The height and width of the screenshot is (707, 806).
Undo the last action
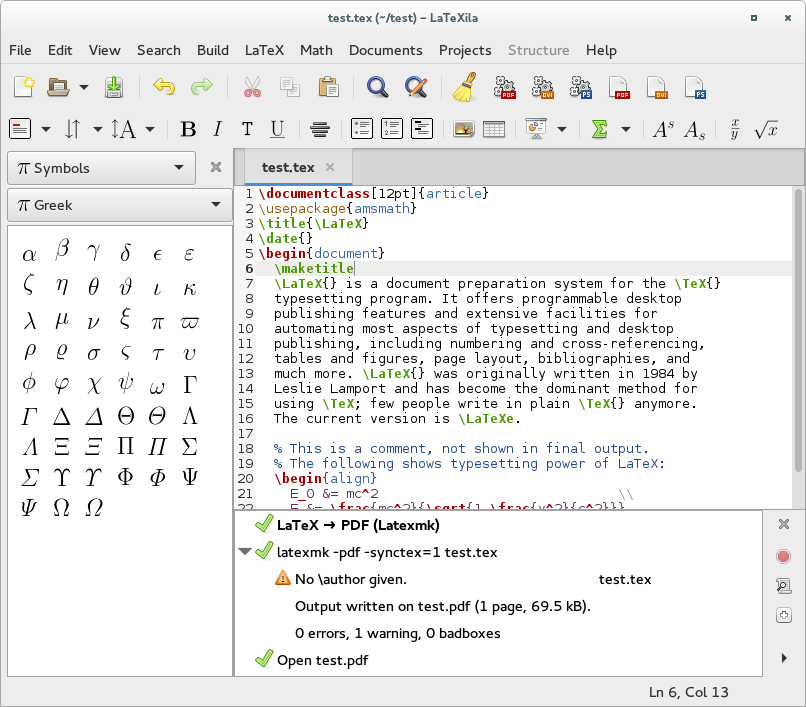point(164,87)
